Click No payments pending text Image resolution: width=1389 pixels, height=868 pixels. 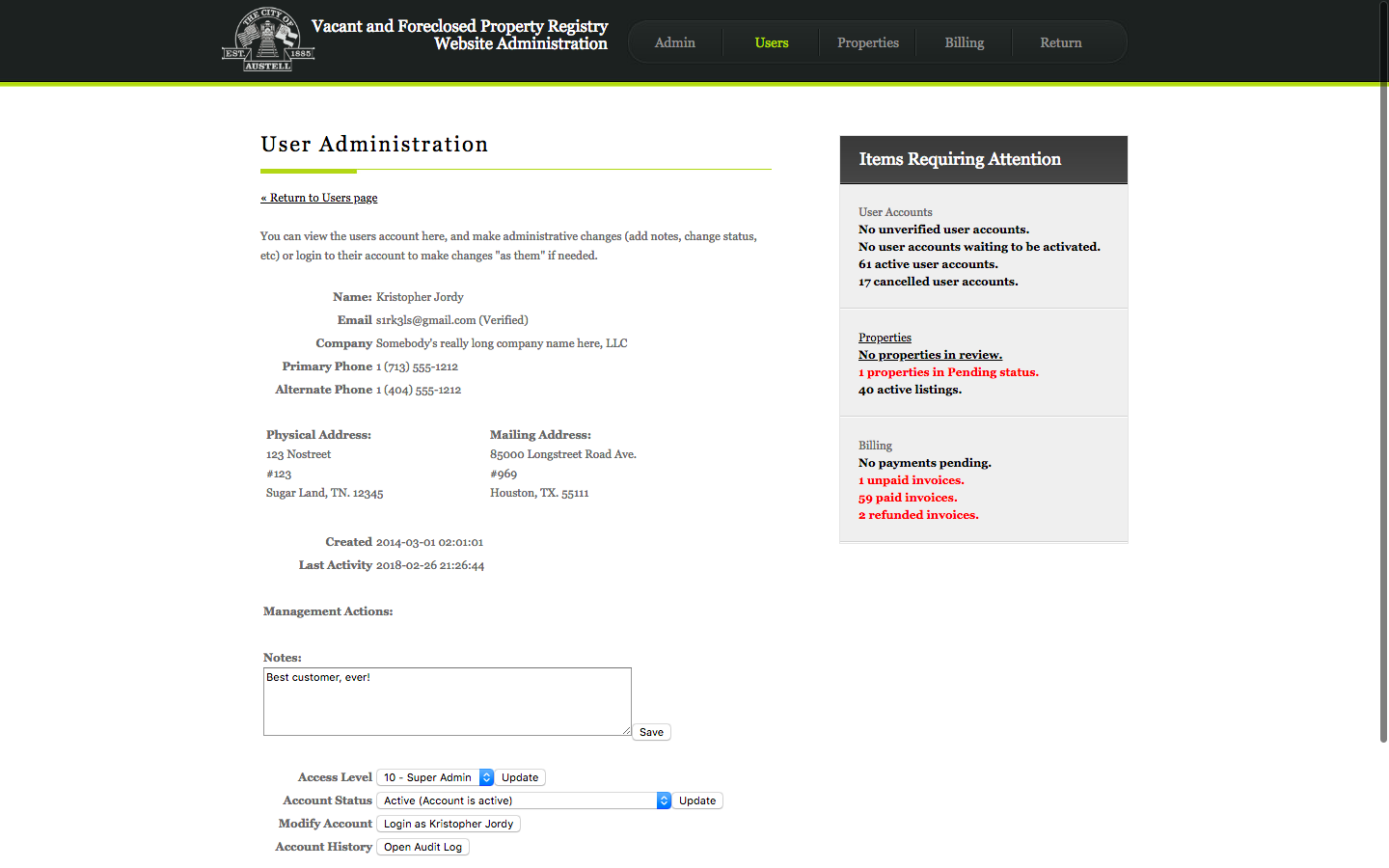pyautogui.click(x=924, y=463)
